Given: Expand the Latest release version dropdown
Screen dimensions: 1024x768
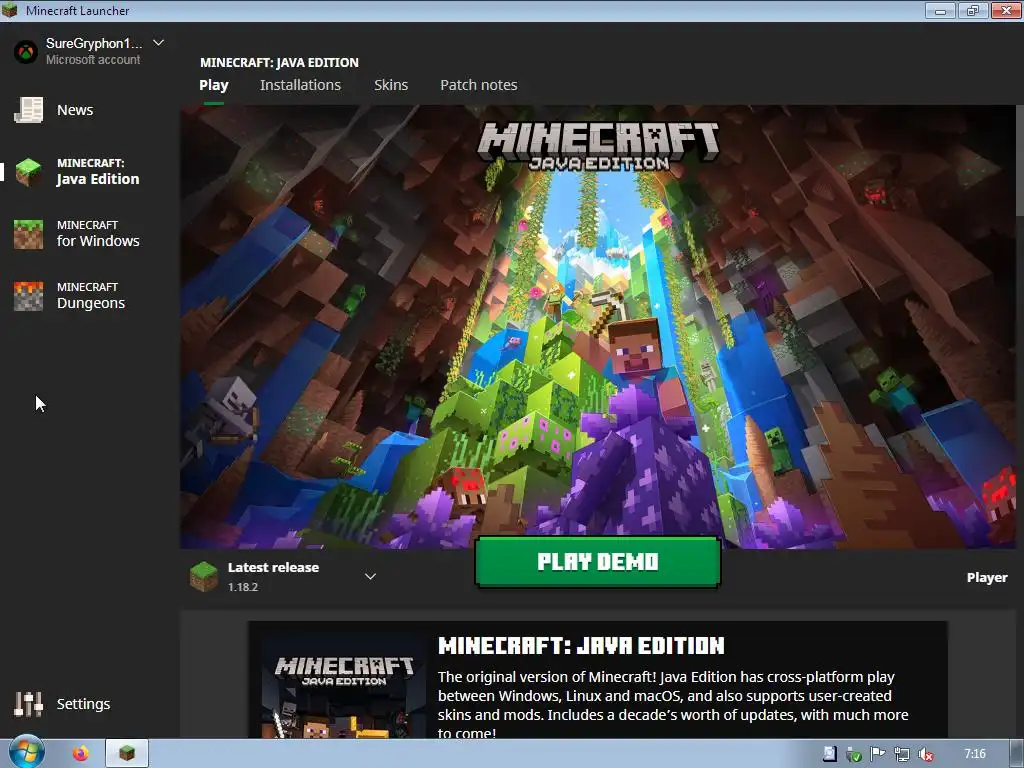Looking at the screenshot, I should click(370, 576).
